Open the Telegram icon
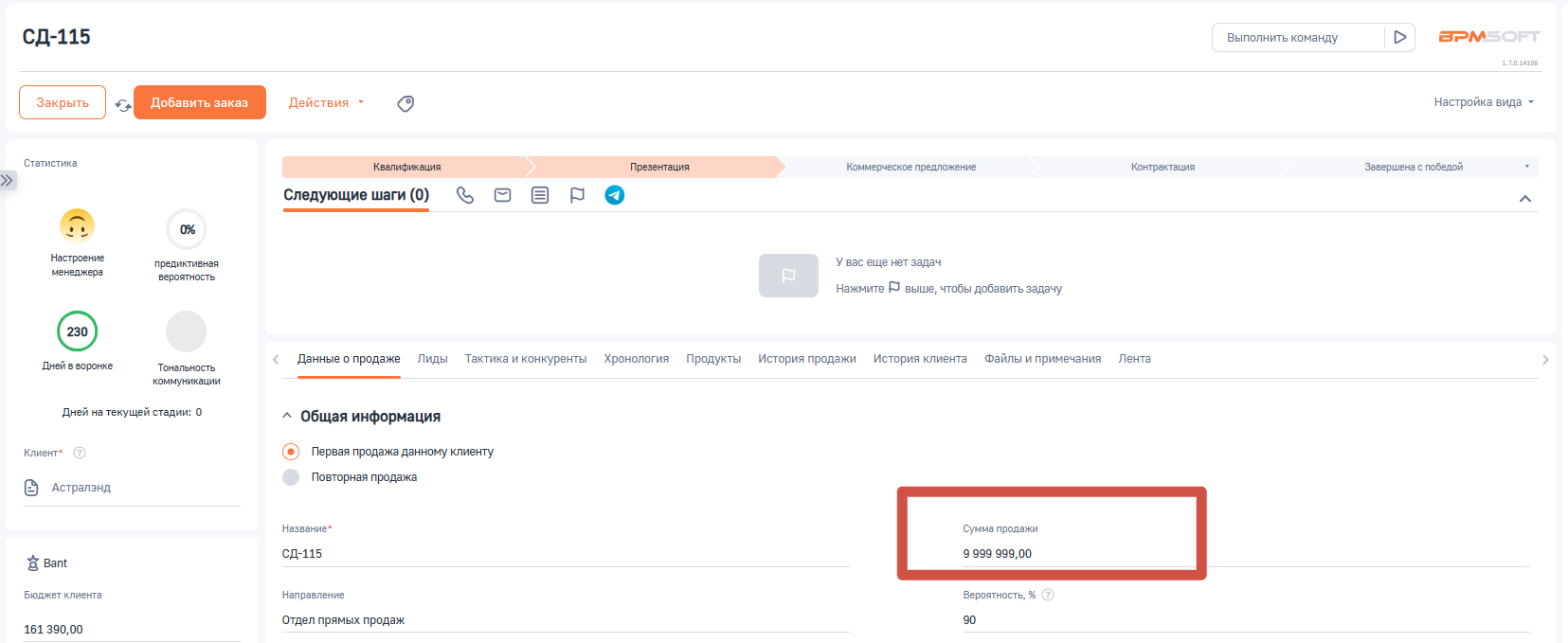 tap(615, 195)
